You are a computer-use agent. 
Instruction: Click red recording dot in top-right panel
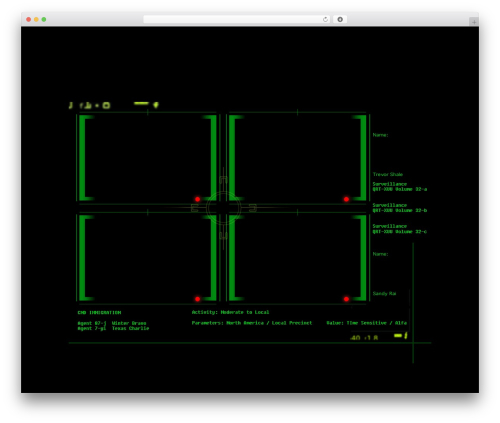coord(346,199)
